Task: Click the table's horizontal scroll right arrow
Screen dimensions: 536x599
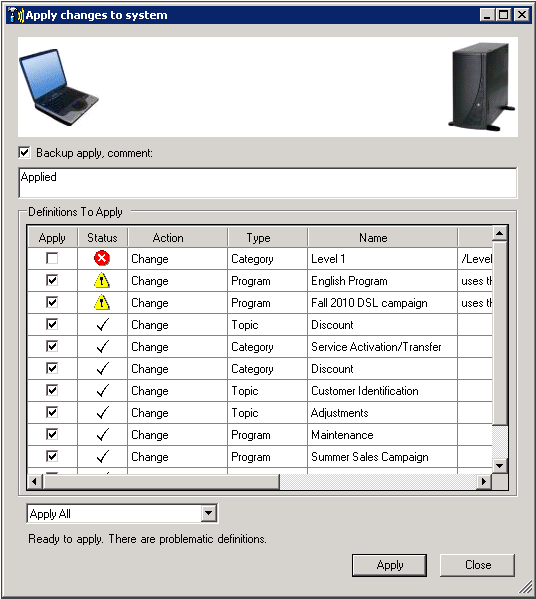Action: pyautogui.click(x=484, y=481)
